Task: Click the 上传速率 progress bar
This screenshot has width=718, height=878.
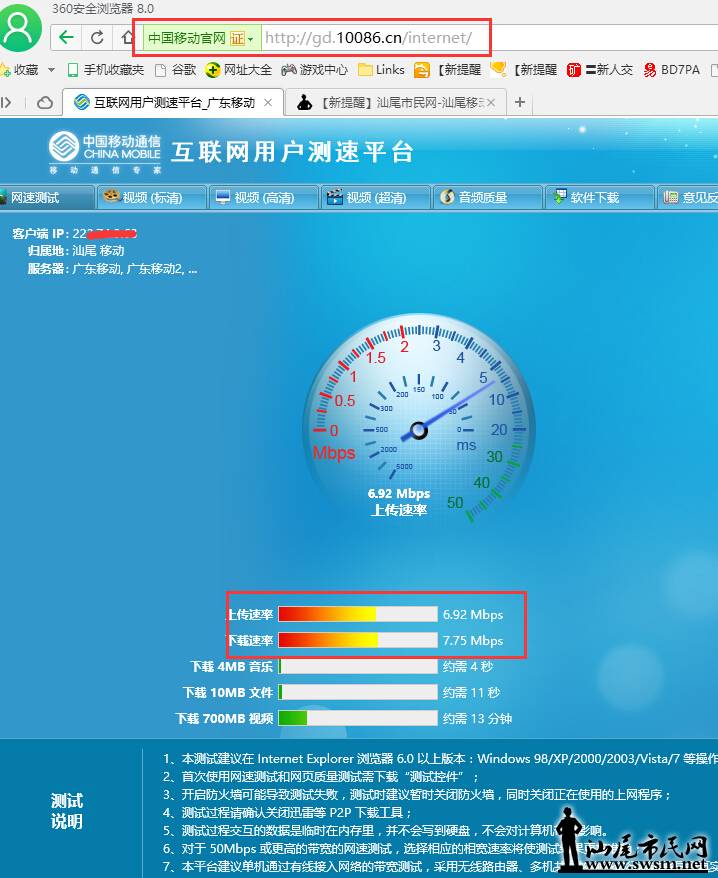Action: coord(357,614)
